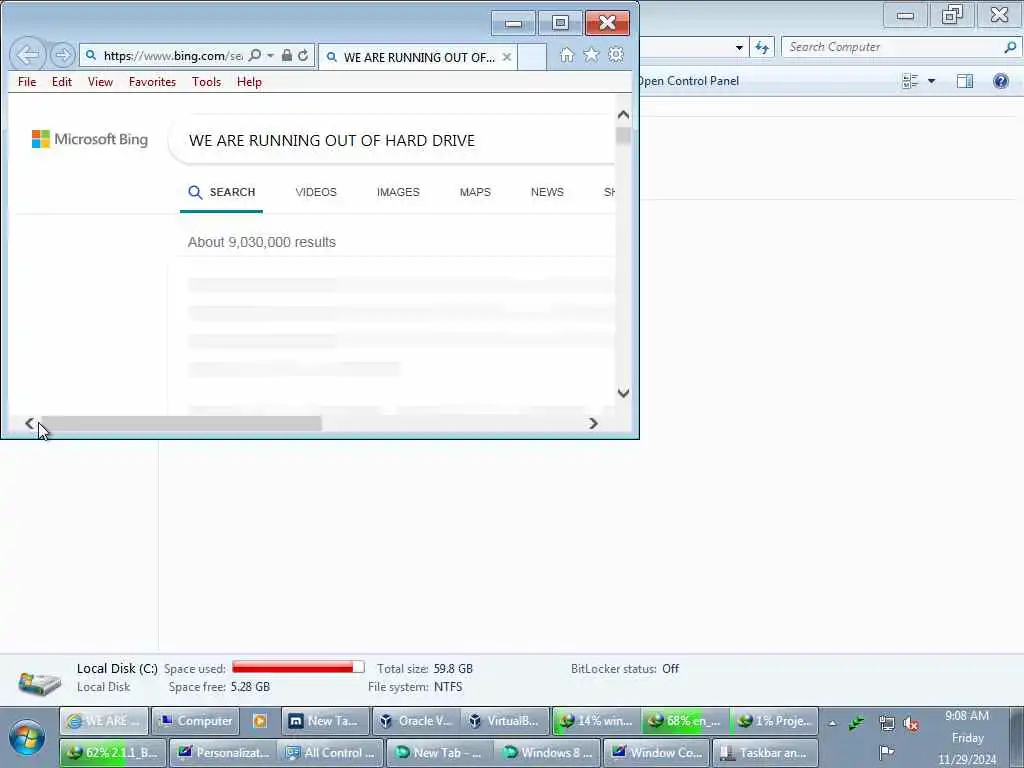Open the media player taskbar icon

pos(260,721)
